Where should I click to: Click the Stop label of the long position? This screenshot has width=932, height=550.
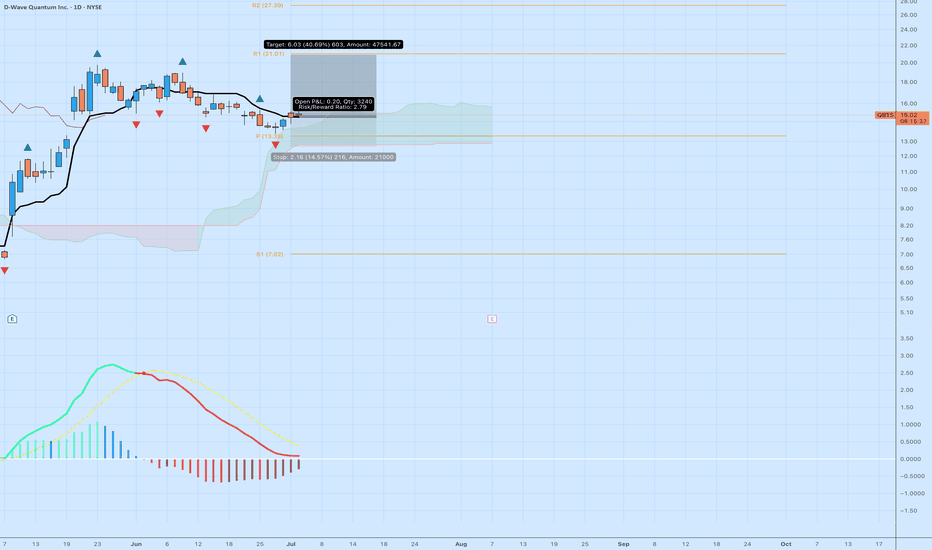[x=333, y=157]
